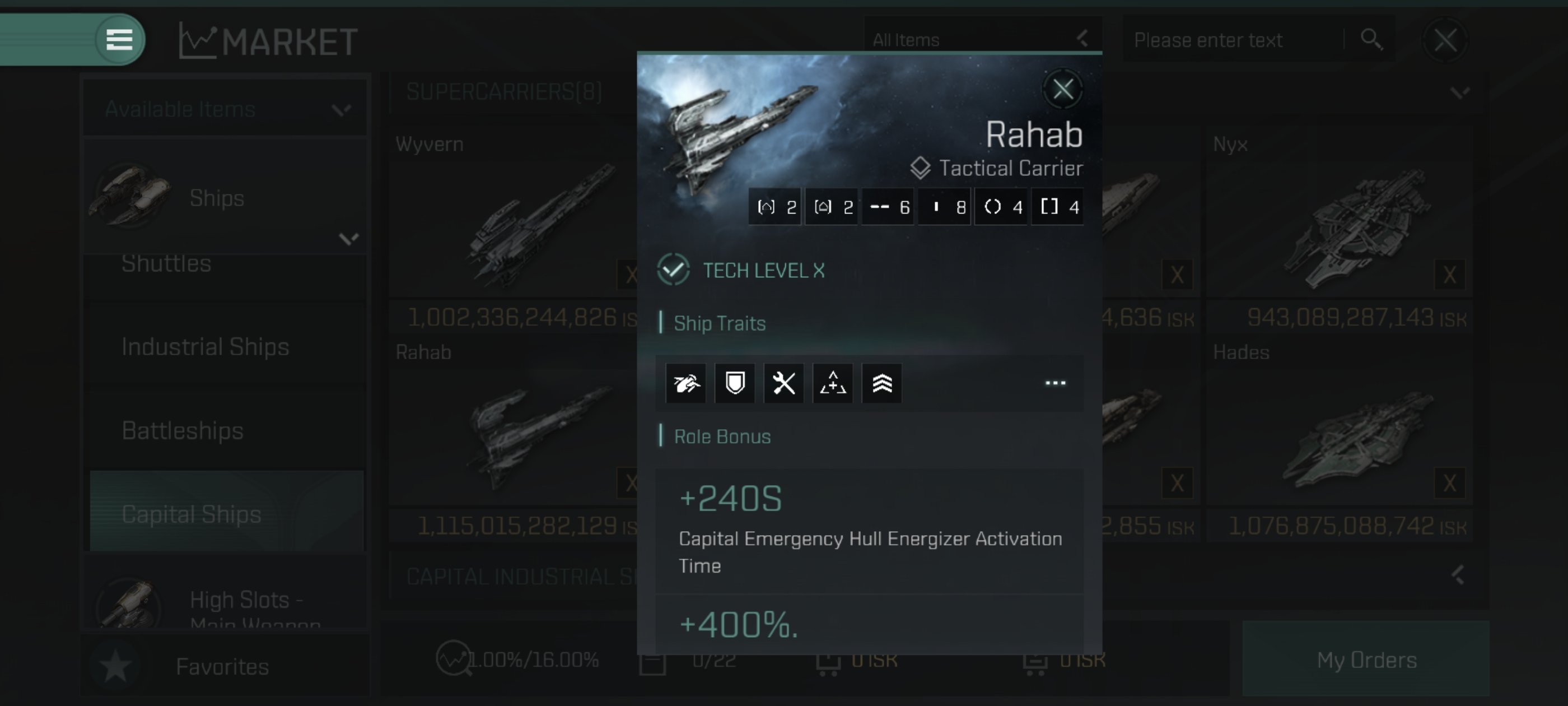Click the drone trait icon
The image size is (1568, 706).
click(686, 383)
